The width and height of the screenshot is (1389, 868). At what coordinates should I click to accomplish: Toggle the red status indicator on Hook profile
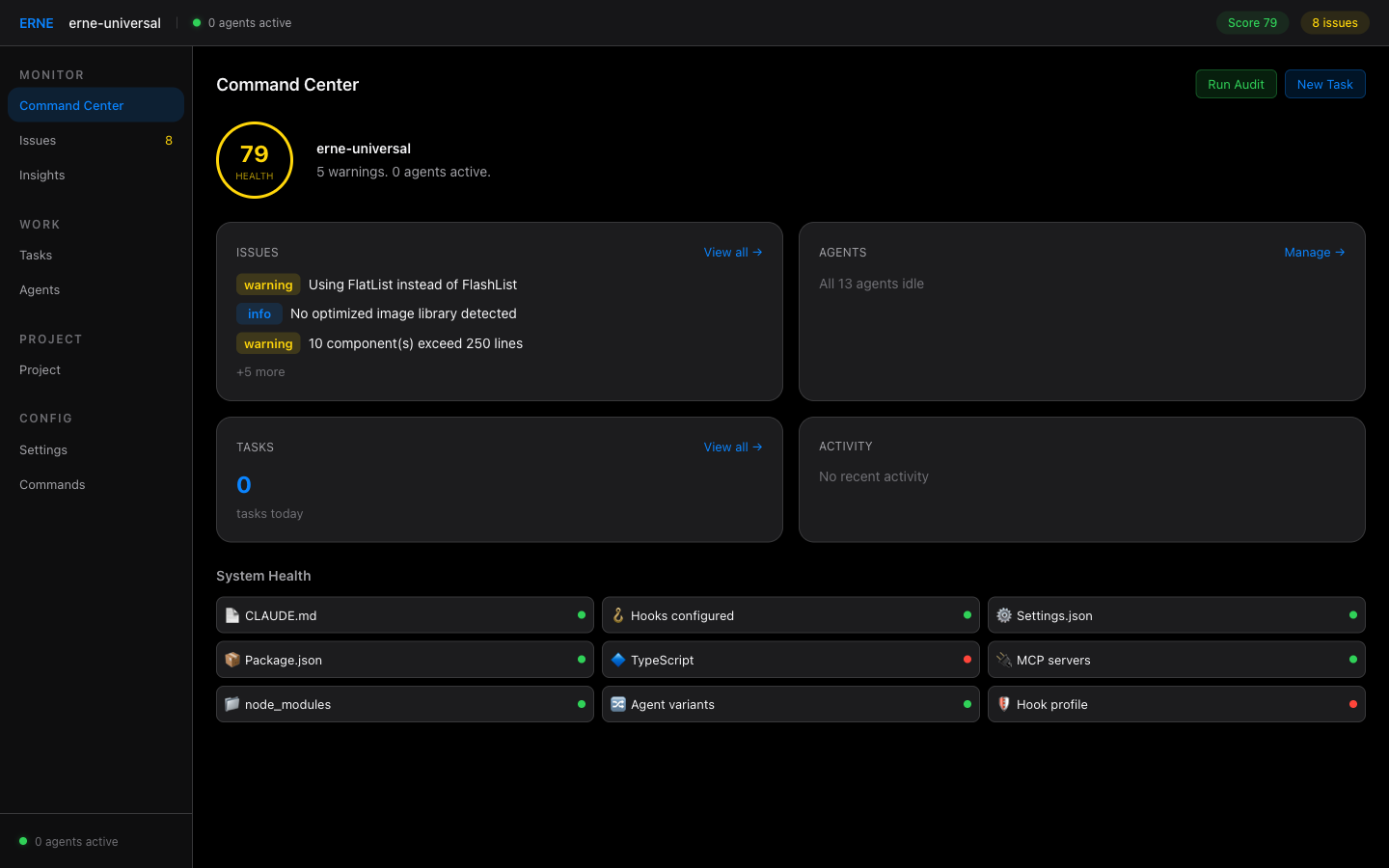(x=1352, y=704)
